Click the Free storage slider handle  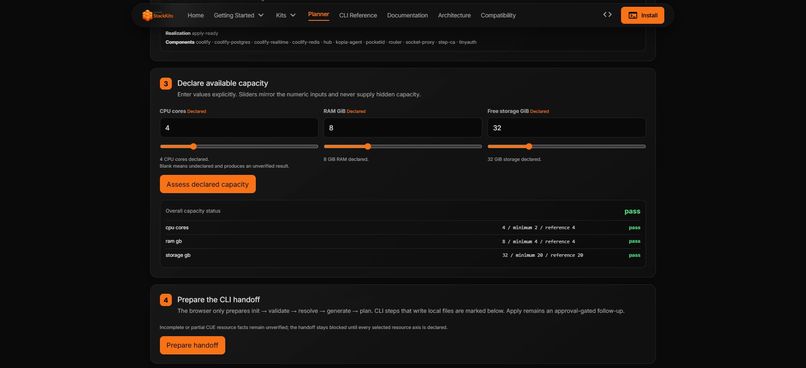(529, 146)
